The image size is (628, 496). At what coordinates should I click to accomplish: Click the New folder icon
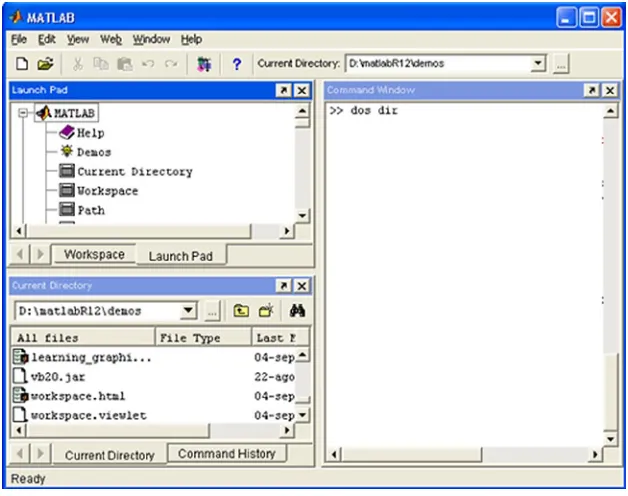[x=266, y=311]
